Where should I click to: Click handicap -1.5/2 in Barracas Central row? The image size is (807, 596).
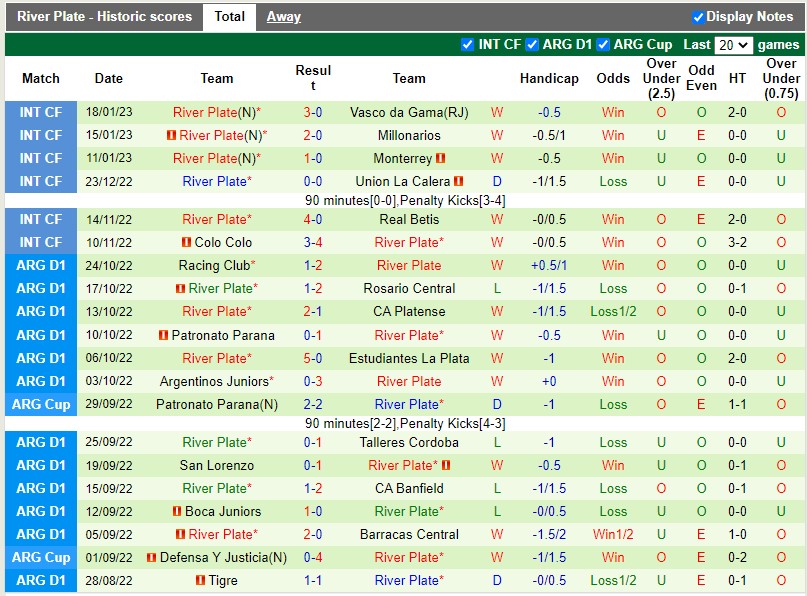[549, 534]
